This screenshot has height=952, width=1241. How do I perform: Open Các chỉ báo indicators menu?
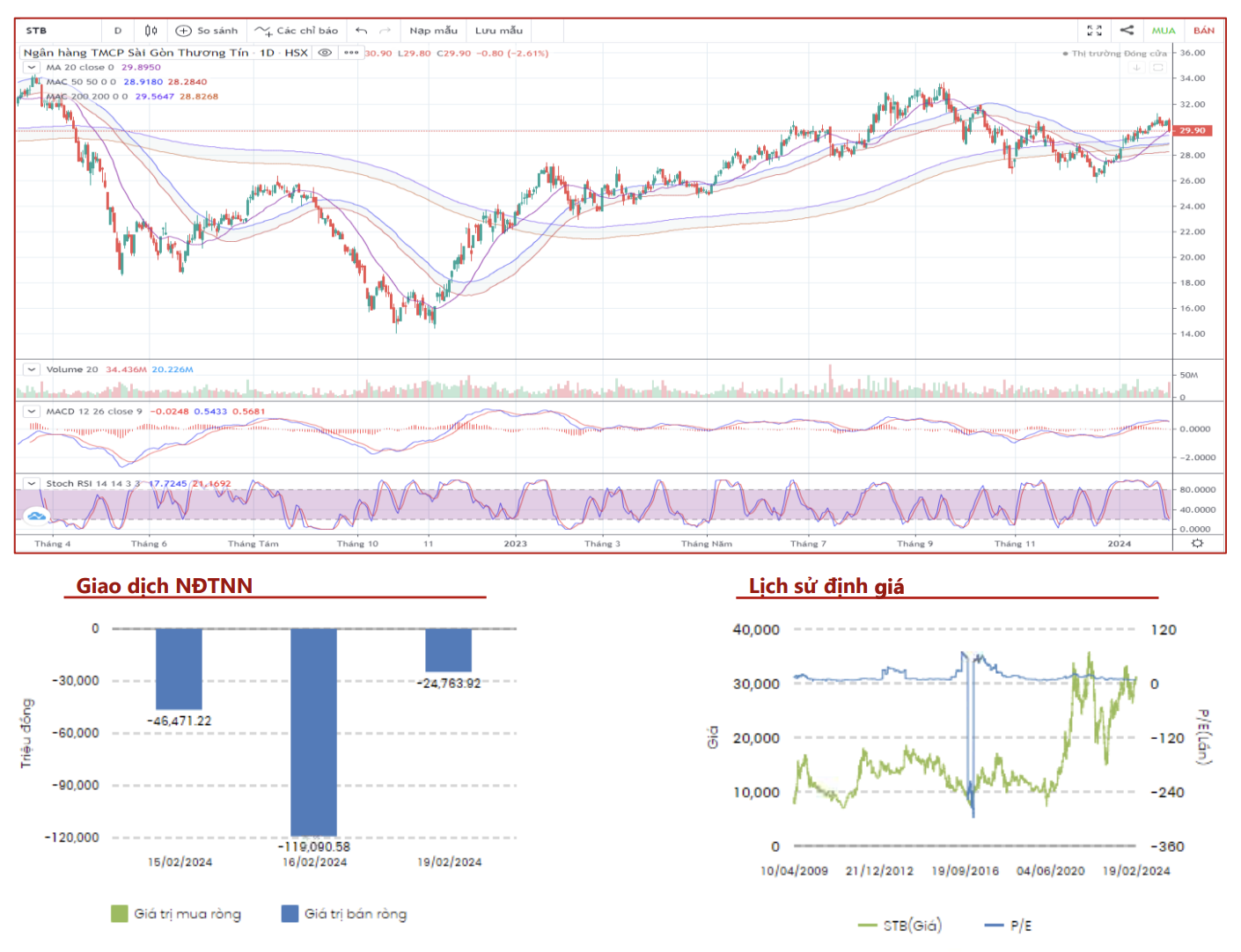pos(297,31)
